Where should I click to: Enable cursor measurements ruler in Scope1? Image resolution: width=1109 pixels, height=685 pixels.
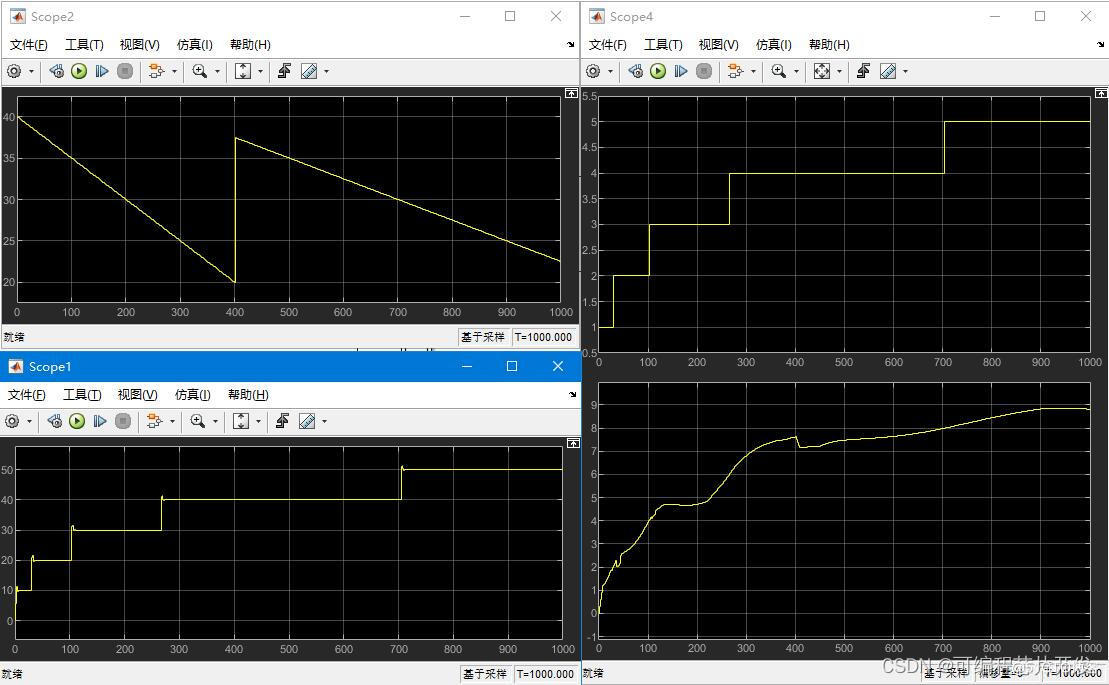pyautogui.click(x=307, y=421)
